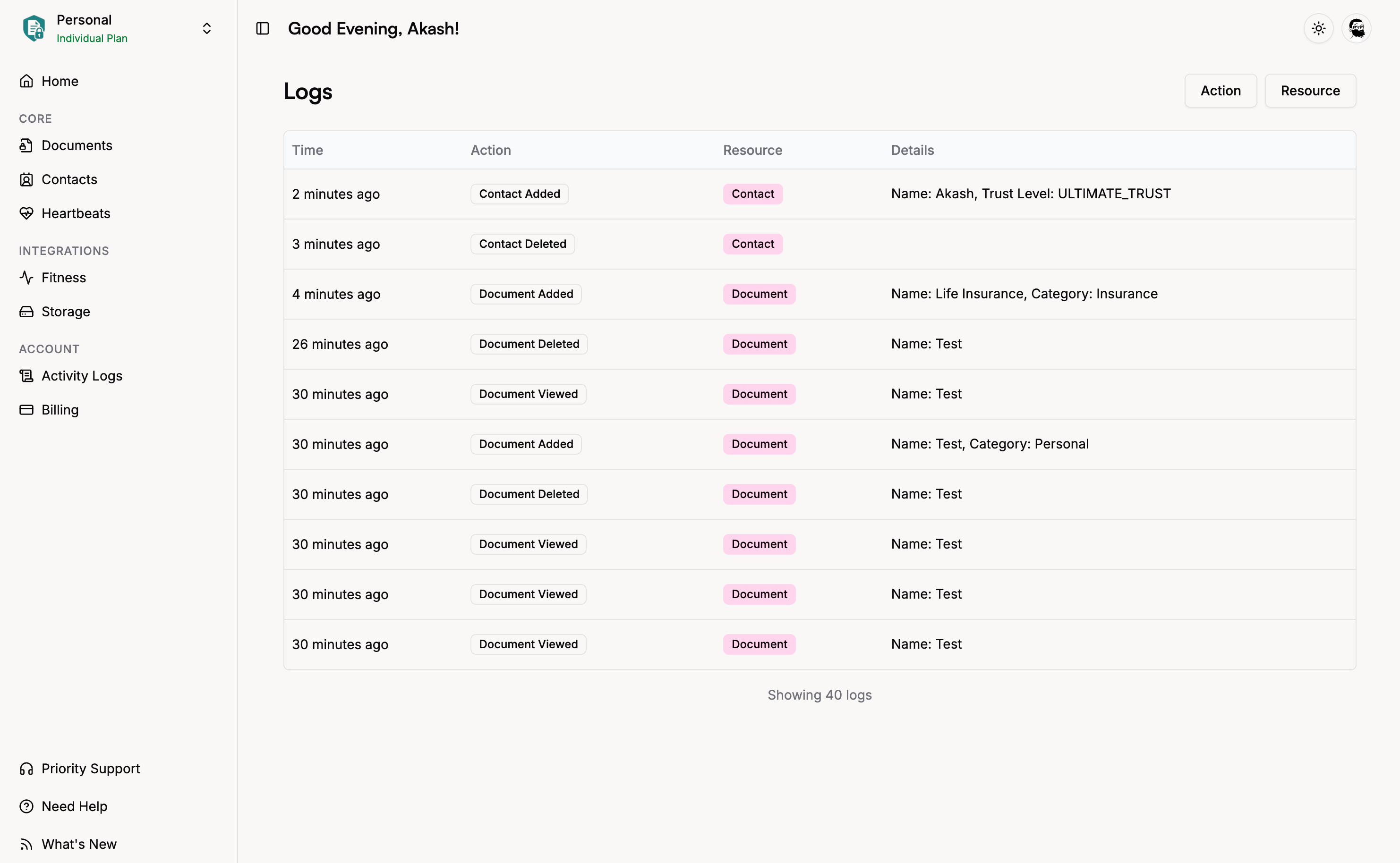
Task: Click the Contacts address book icon
Action: tap(26, 180)
